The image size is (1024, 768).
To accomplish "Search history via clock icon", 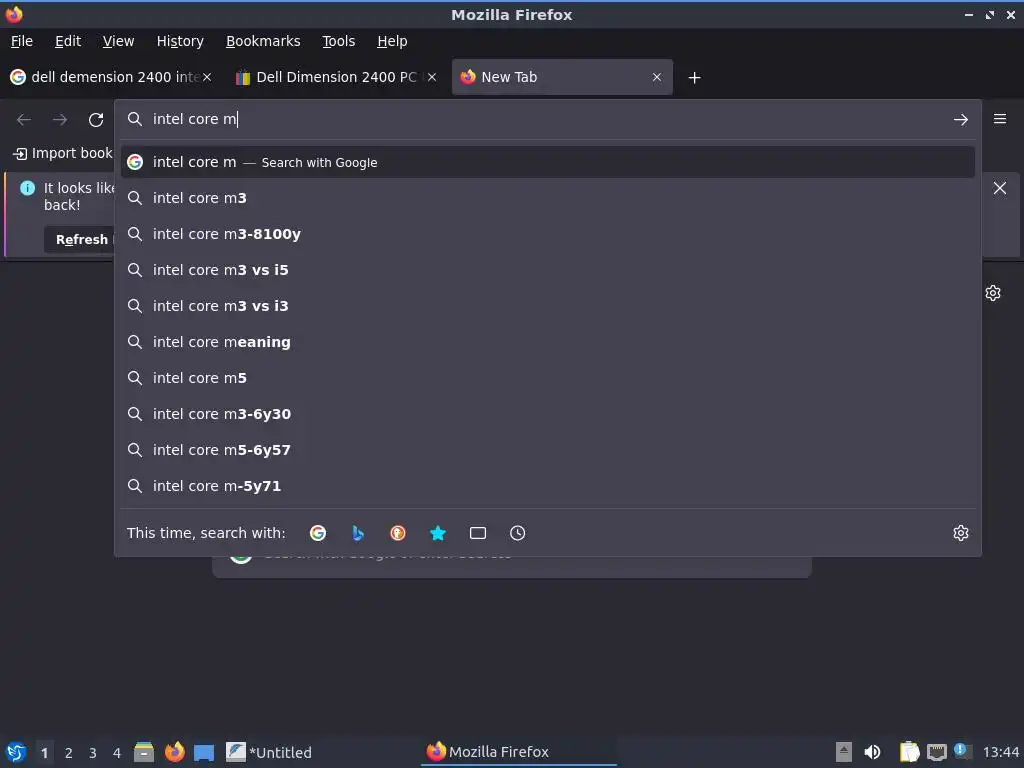I will point(517,533).
